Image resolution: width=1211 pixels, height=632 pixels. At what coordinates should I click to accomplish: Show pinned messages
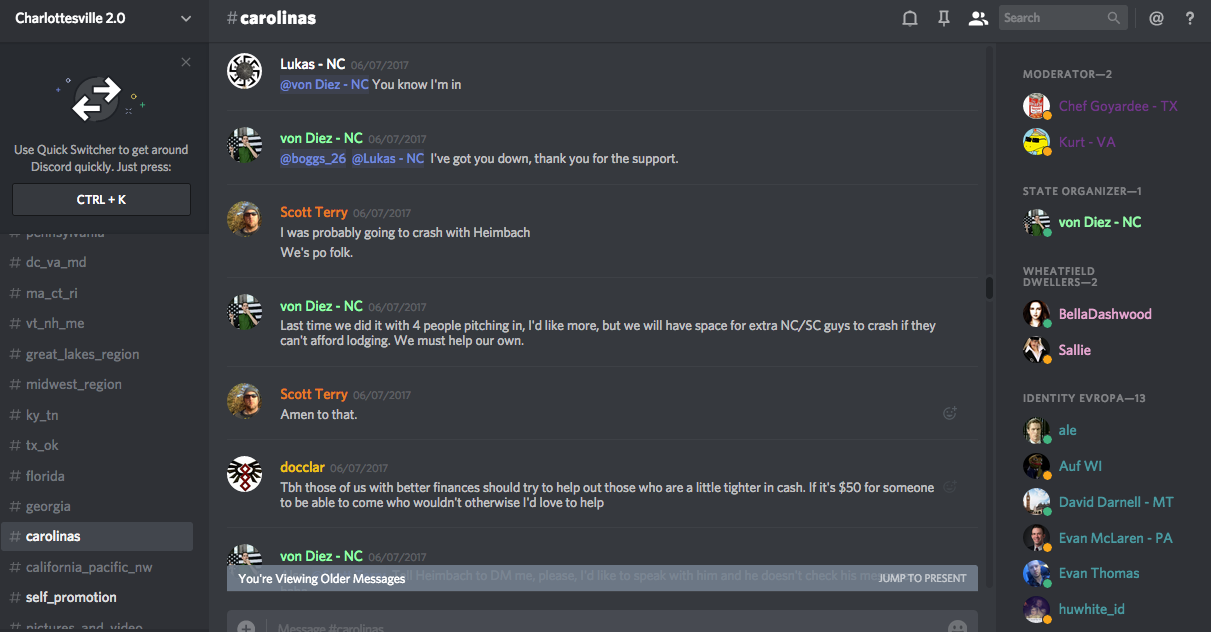coord(944,18)
